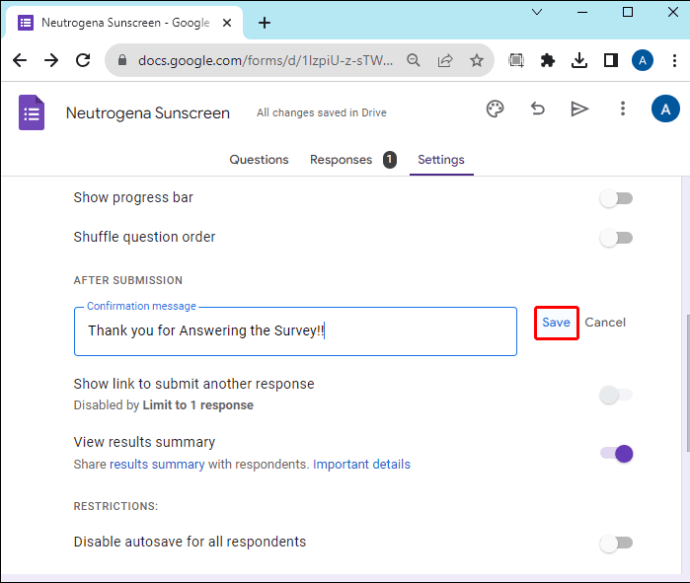Click the Responses count badge
This screenshot has height=583, width=690.
(x=389, y=160)
